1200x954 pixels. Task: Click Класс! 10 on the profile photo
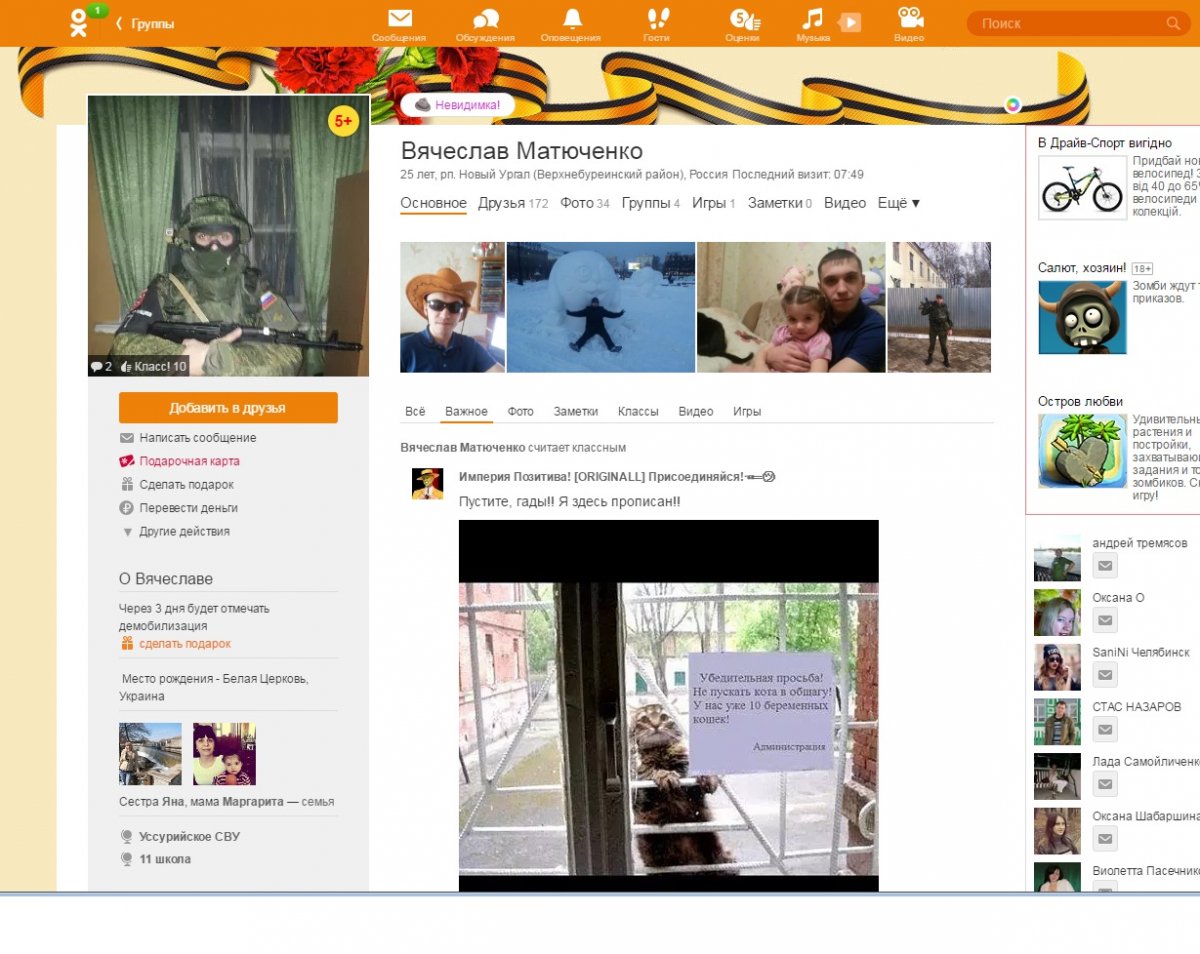[154, 366]
